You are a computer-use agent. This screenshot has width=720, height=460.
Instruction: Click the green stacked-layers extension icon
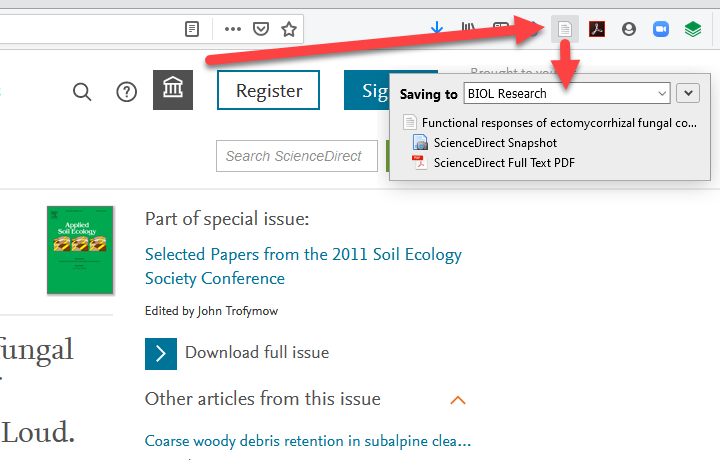(693, 29)
